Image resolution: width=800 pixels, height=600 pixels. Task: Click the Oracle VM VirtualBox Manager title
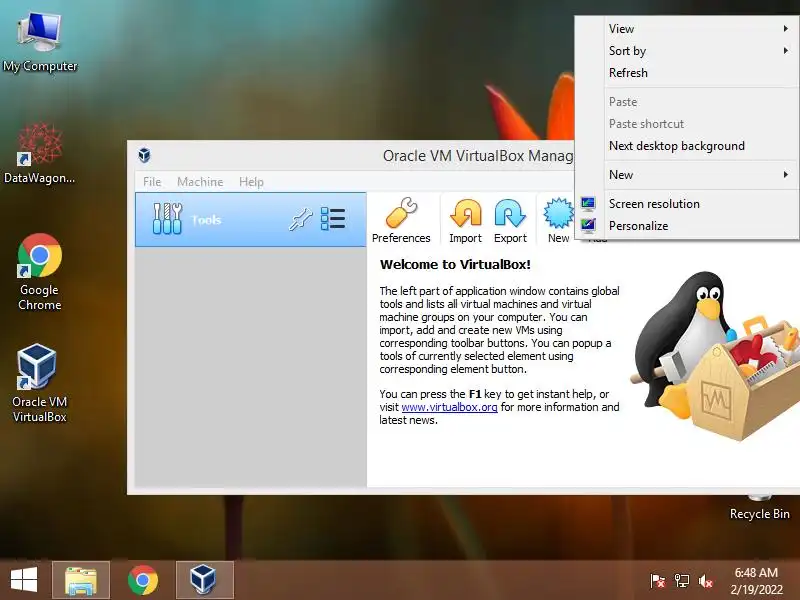pos(478,155)
